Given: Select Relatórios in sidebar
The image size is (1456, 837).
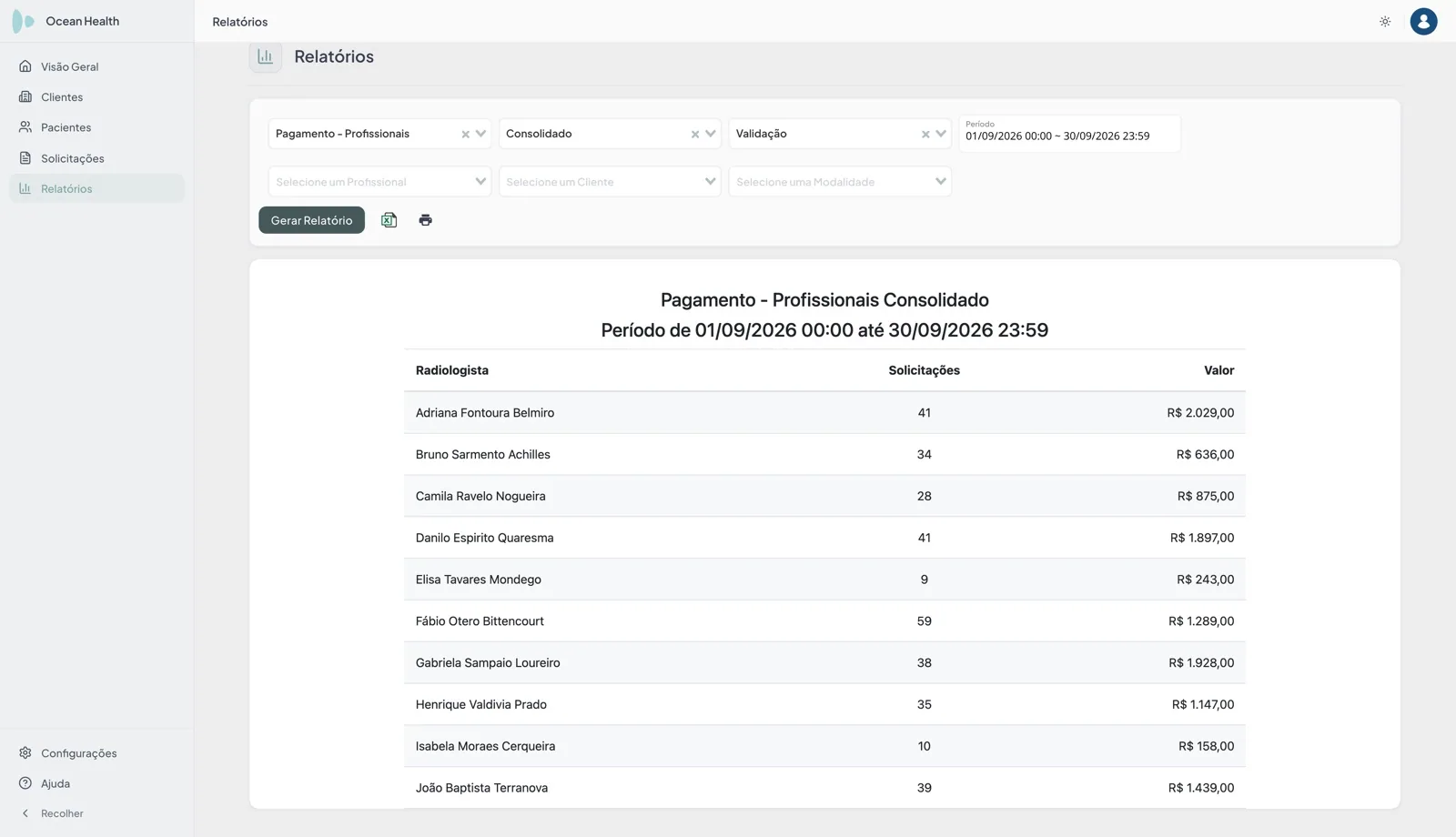Looking at the screenshot, I should click(x=96, y=188).
